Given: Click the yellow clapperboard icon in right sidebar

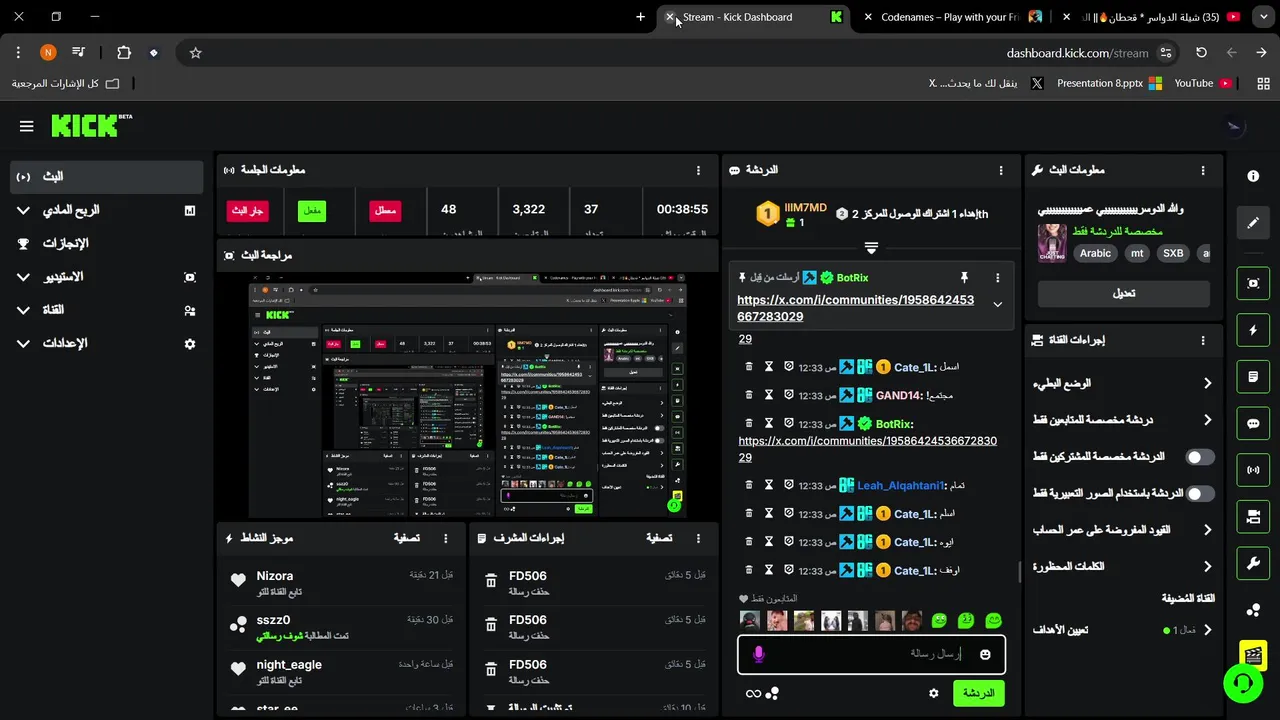Looking at the screenshot, I should click(1253, 655).
